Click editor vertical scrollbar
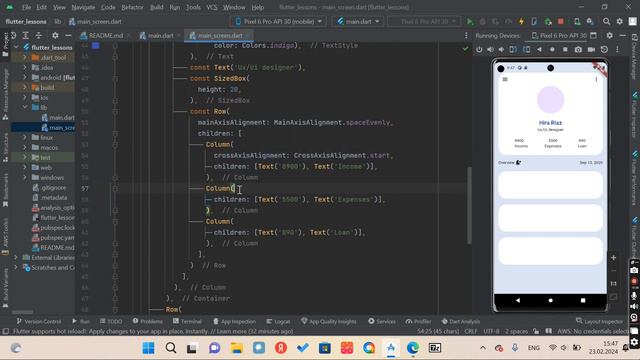Screen dimensions: 640x360 coord(469,206)
